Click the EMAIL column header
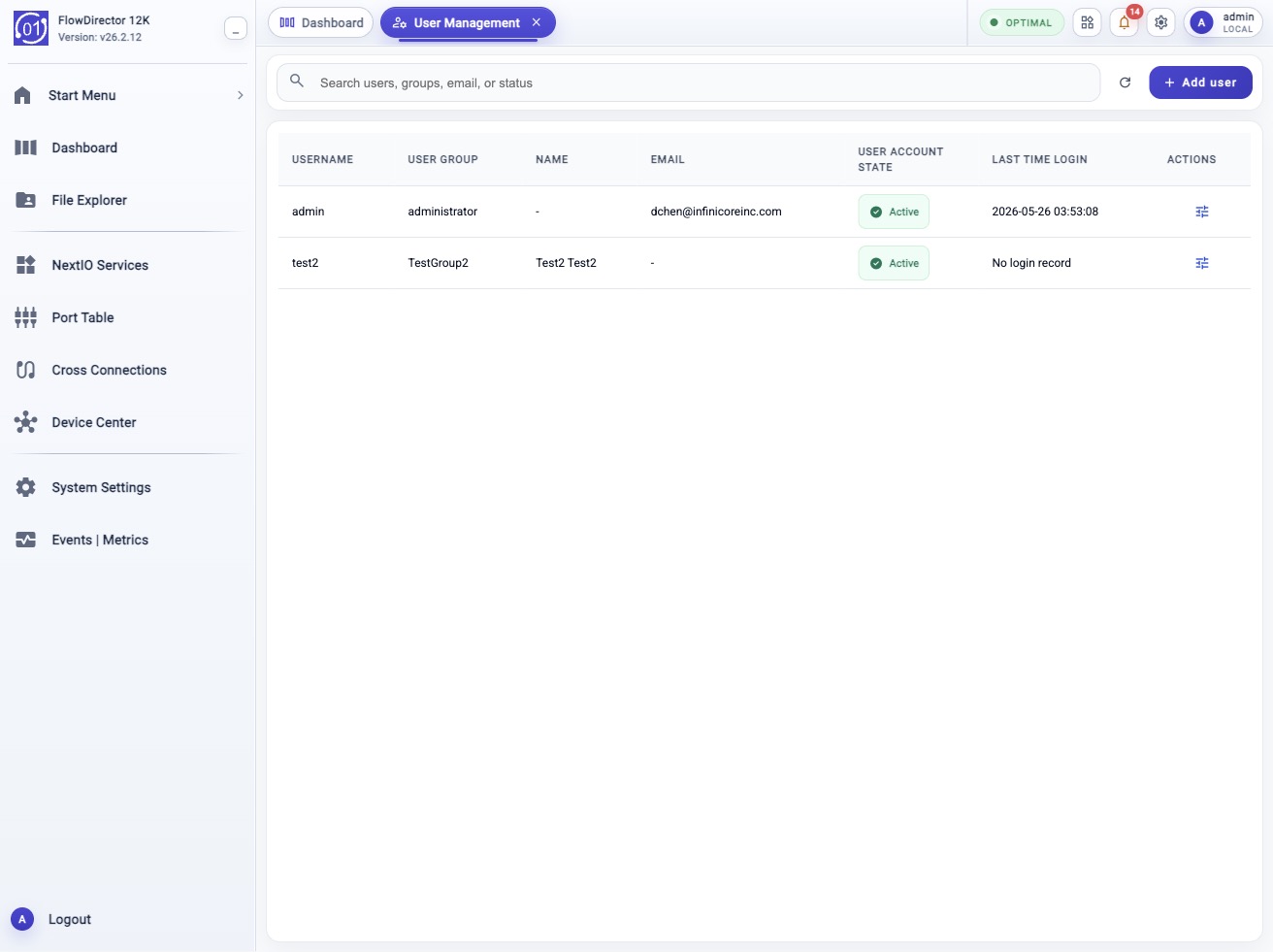Viewport: 1273px width, 952px height. 668,159
